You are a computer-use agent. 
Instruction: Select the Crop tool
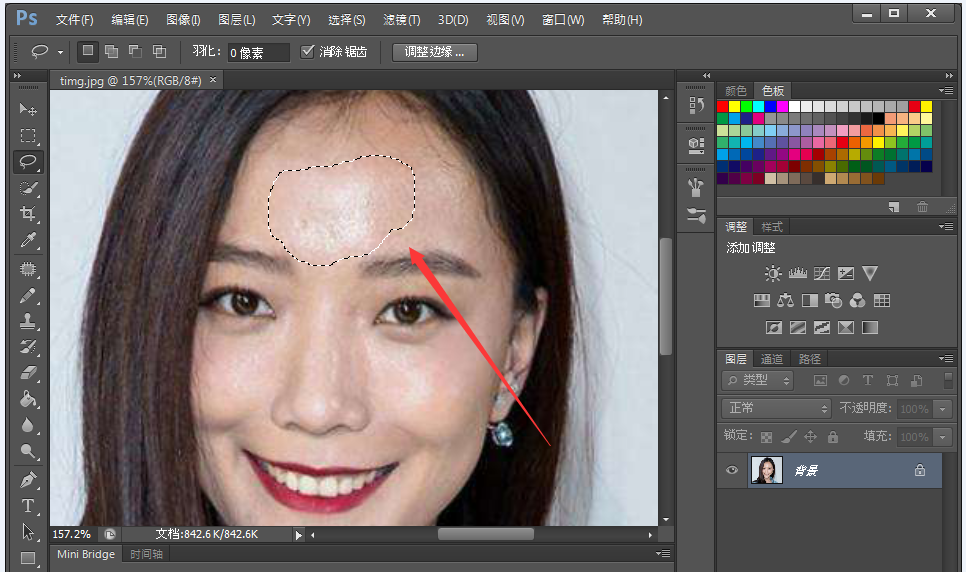click(x=28, y=214)
